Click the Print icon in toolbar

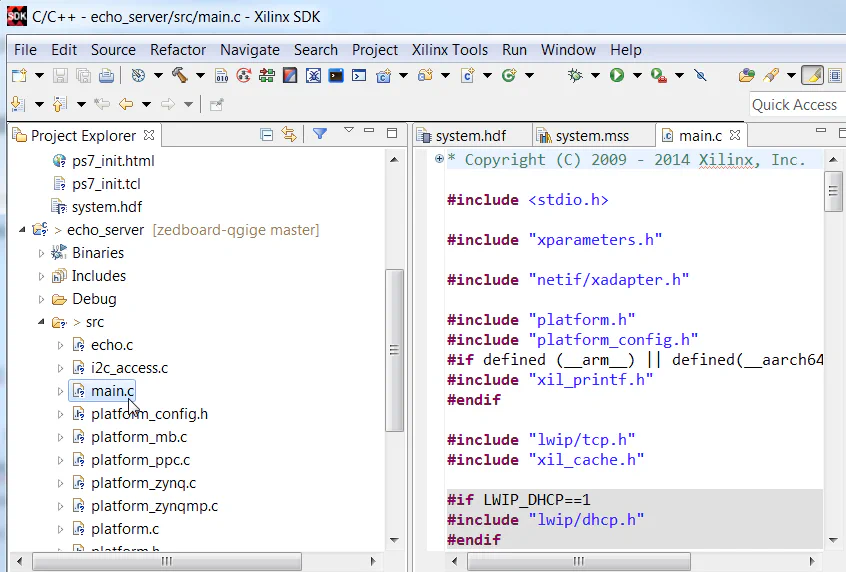click(106, 75)
